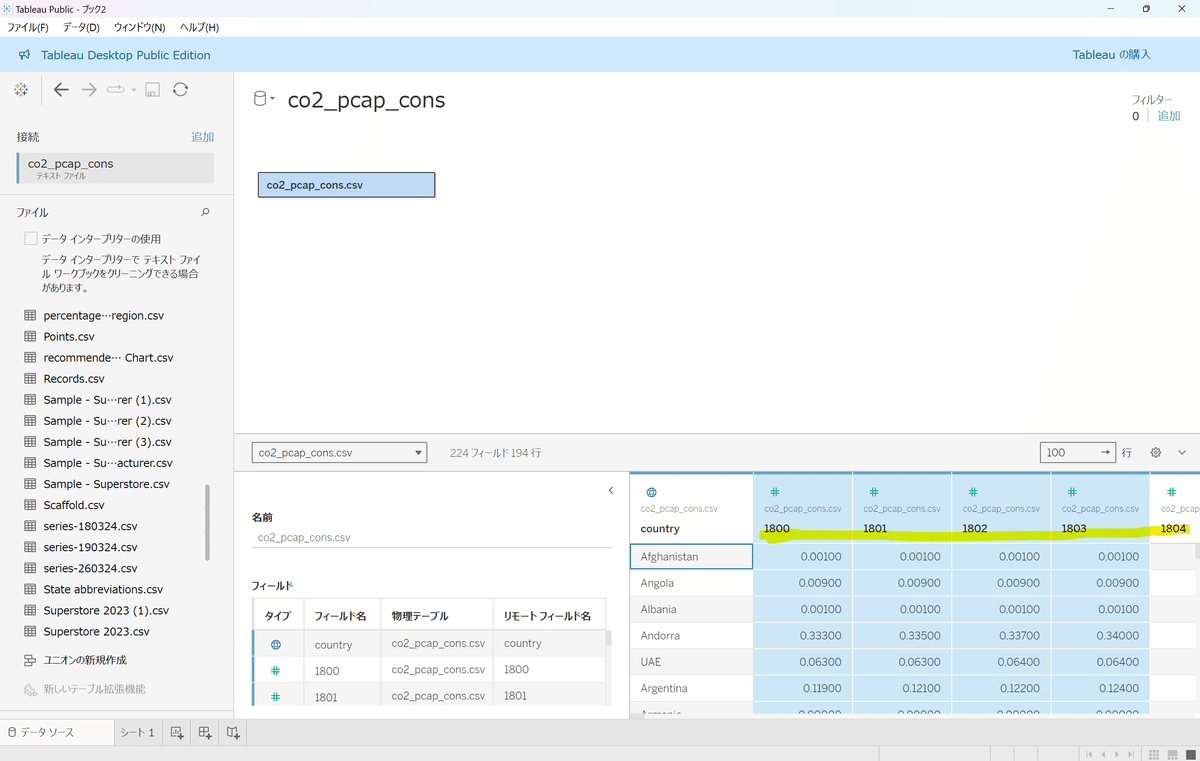Select the co2_pcap_cons connection in sidebar
This screenshot has height=761, width=1200.
(115, 168)
